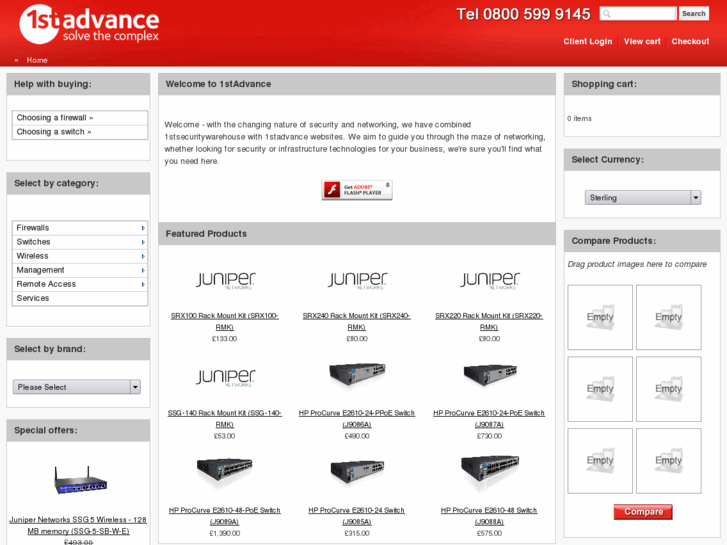Click the £575.00 price text
This screenshot has width=727, height=545.
coord(489,534)
